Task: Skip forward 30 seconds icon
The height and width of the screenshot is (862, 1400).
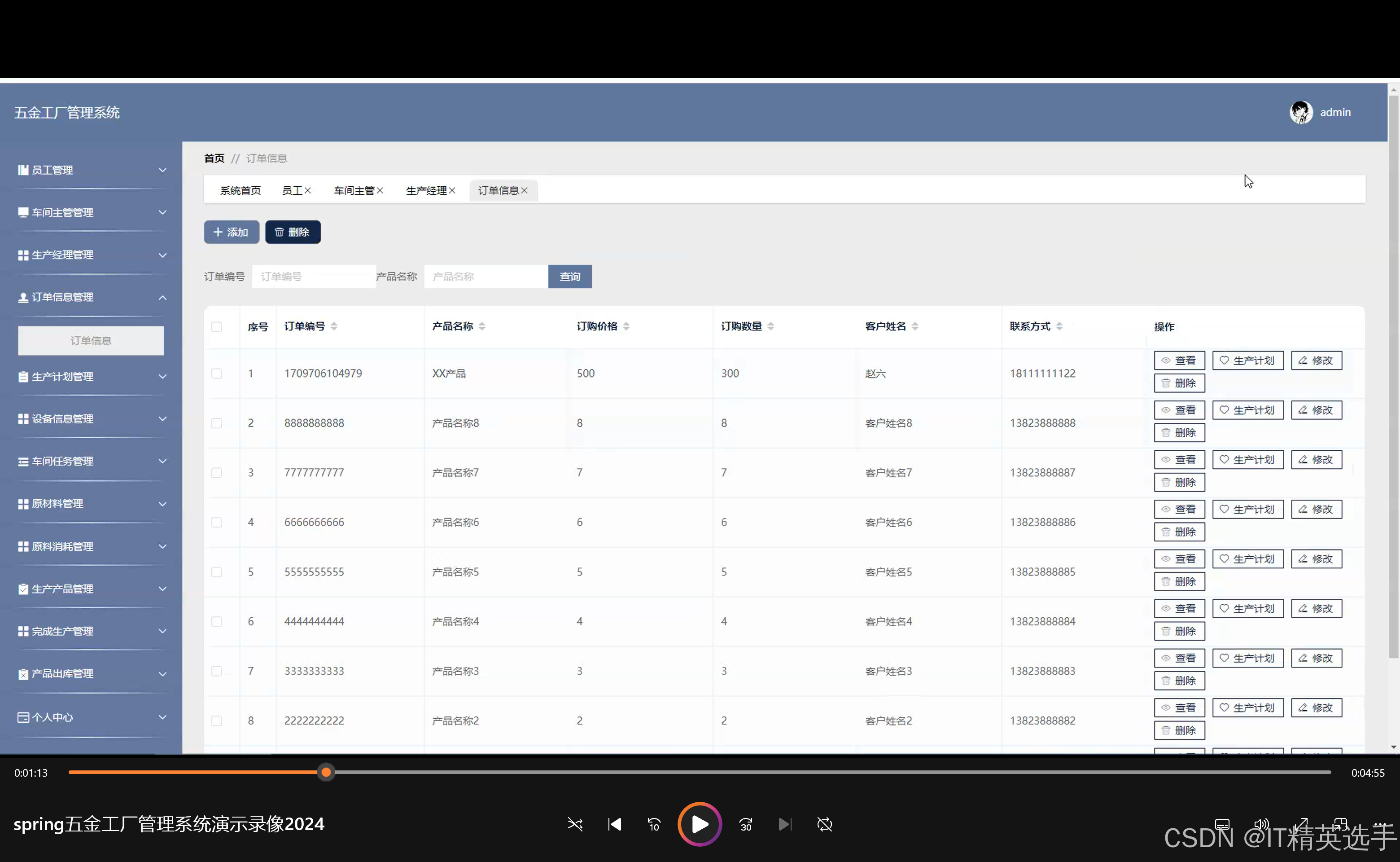Action: pyautogui.click(x=745, y=824)
